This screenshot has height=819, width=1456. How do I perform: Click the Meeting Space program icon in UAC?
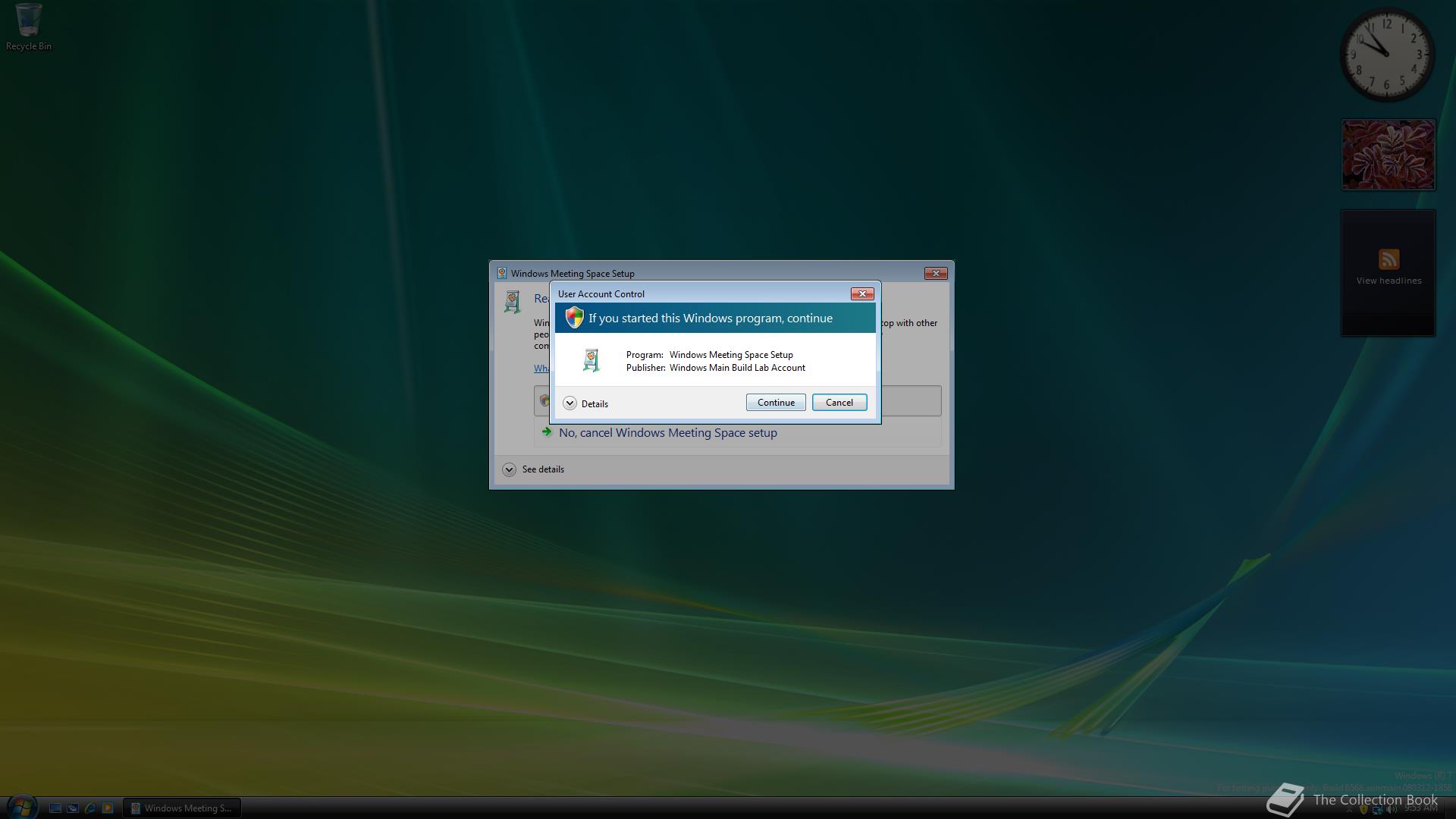[591, 360]
